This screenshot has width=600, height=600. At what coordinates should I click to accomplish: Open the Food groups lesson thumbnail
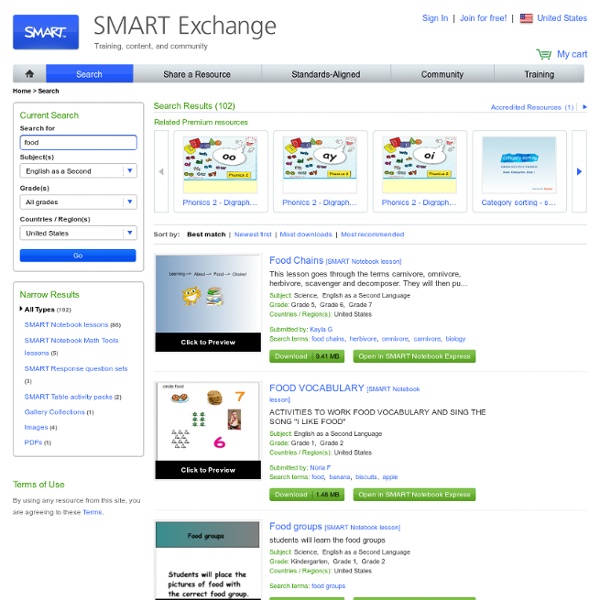coord(208,559)
